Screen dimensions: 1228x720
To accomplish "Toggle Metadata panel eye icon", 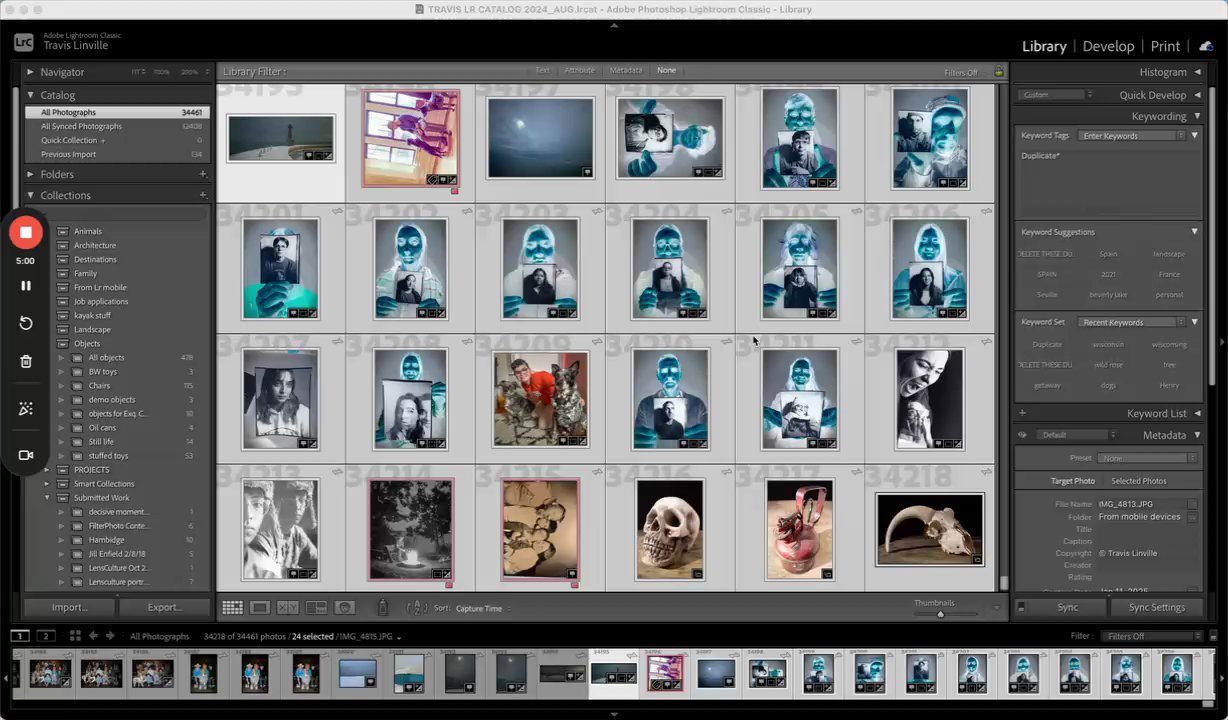I will pyautogui.click(x=1022, y=435).
